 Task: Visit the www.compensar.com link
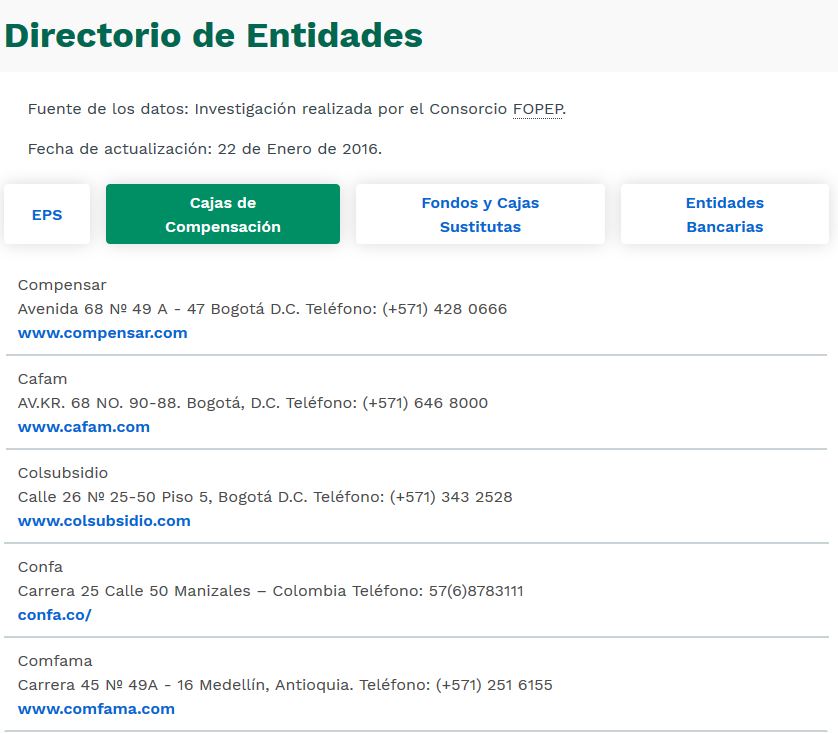[x=103, y=333]
